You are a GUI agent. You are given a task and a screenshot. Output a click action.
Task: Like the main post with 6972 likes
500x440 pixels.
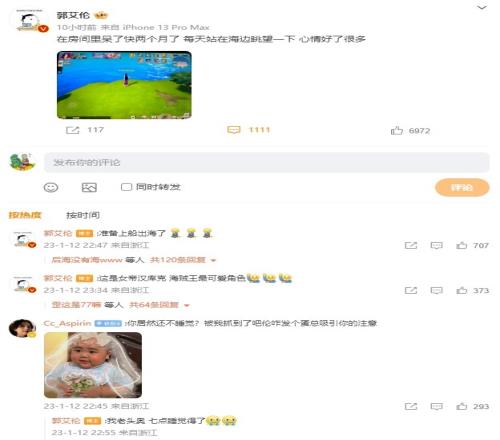click(x=397, y=130)
